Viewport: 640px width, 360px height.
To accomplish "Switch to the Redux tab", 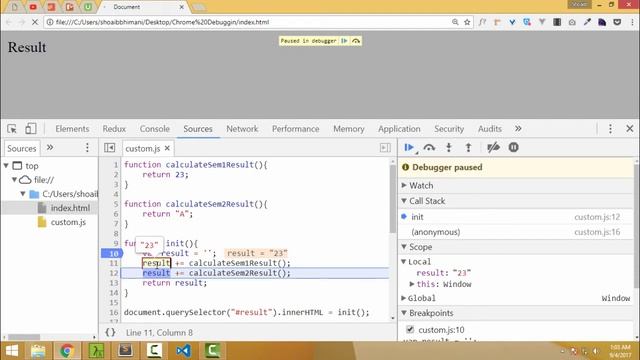I will tap(114, 129).
